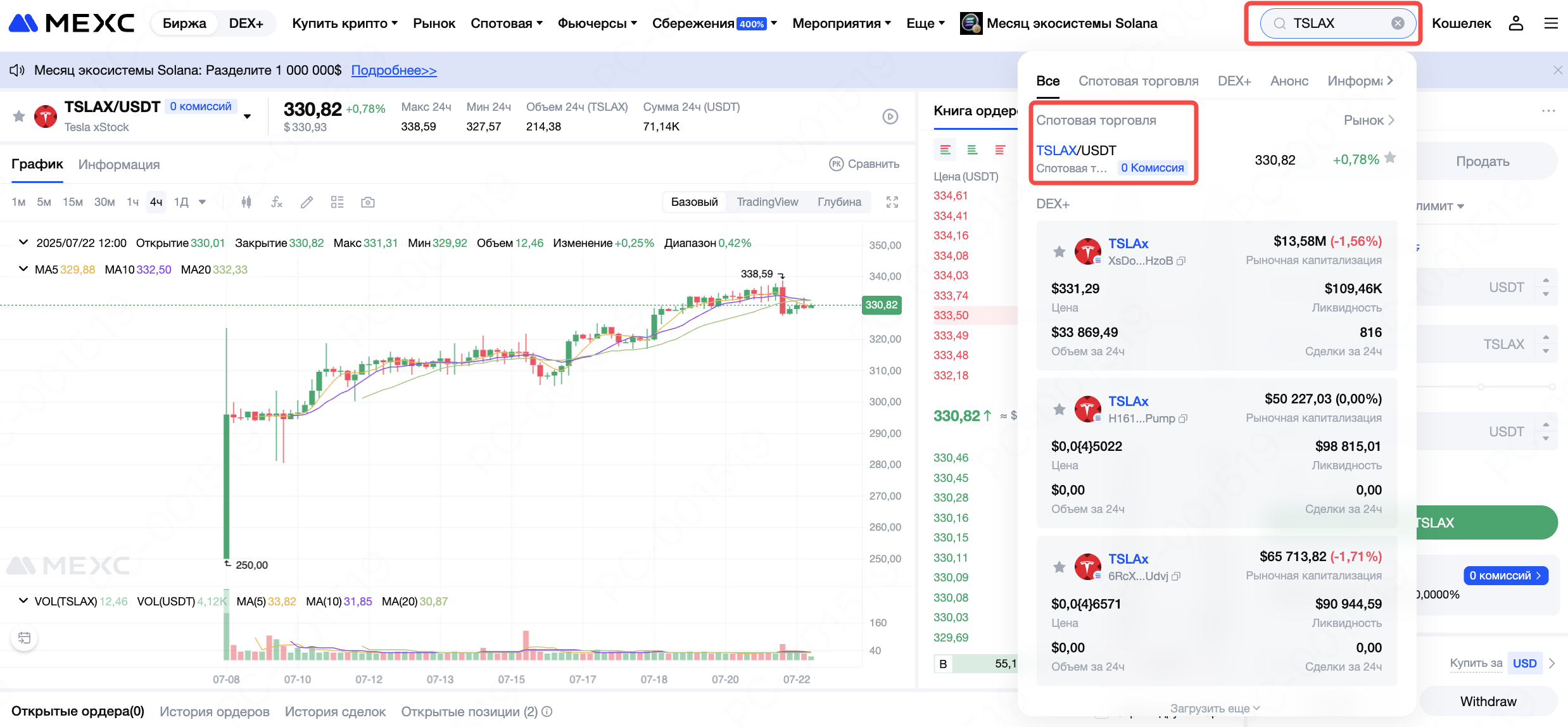Click the MEXC logo
Screen dimensions: 1568x727
coord(72,23)
